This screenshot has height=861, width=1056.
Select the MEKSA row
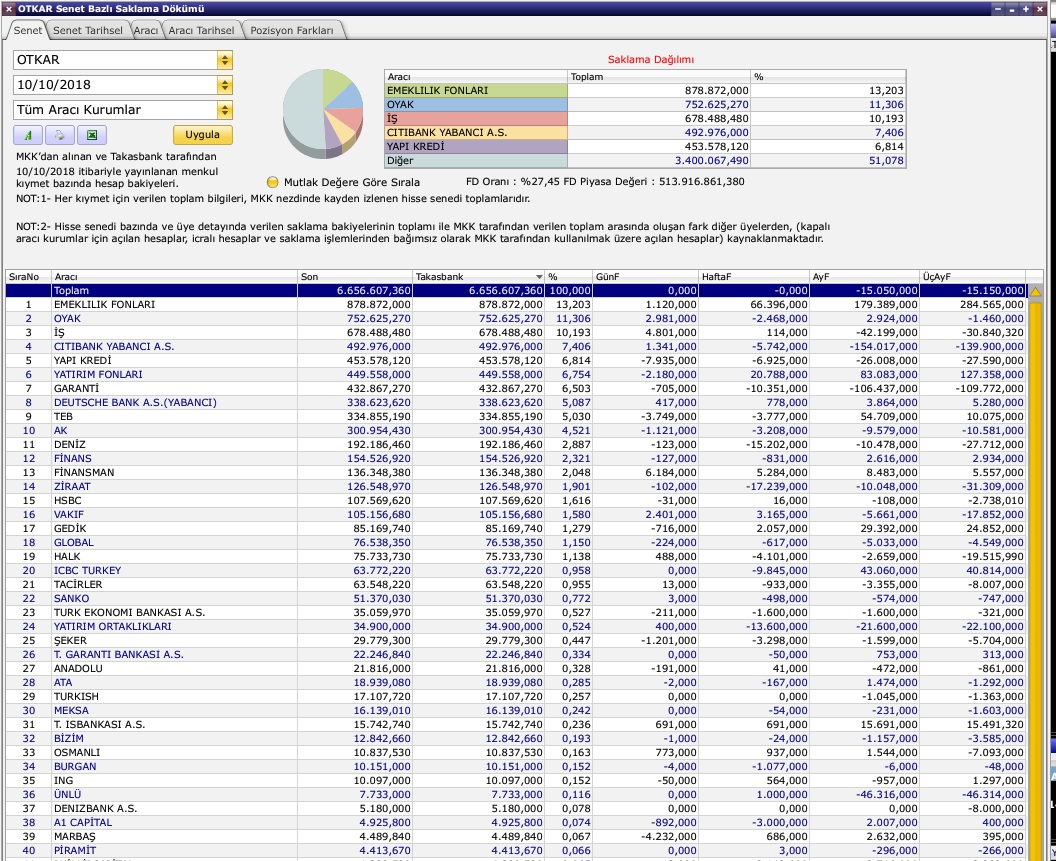tap(515, 711)
